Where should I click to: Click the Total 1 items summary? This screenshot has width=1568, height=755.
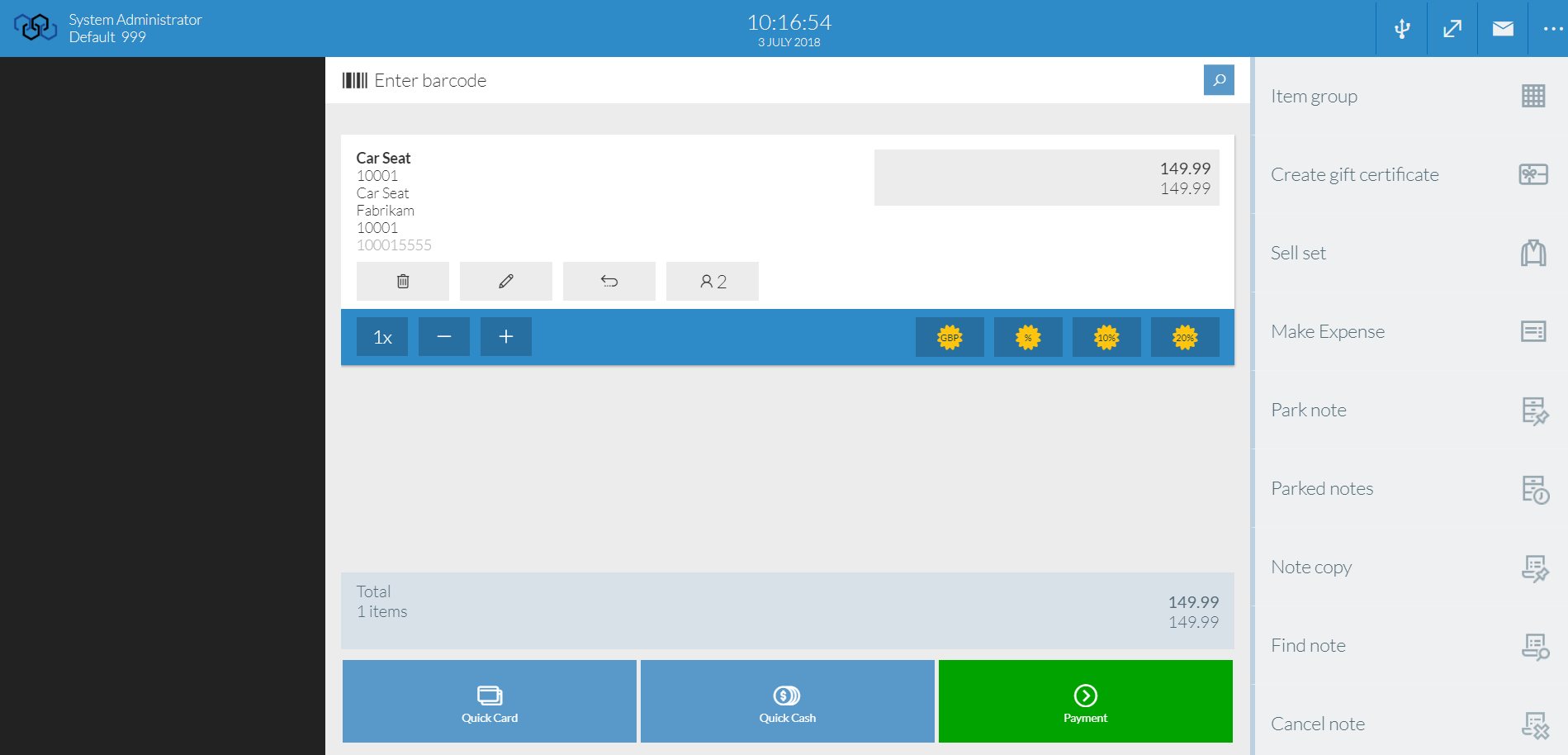click(x=788, y=610)
